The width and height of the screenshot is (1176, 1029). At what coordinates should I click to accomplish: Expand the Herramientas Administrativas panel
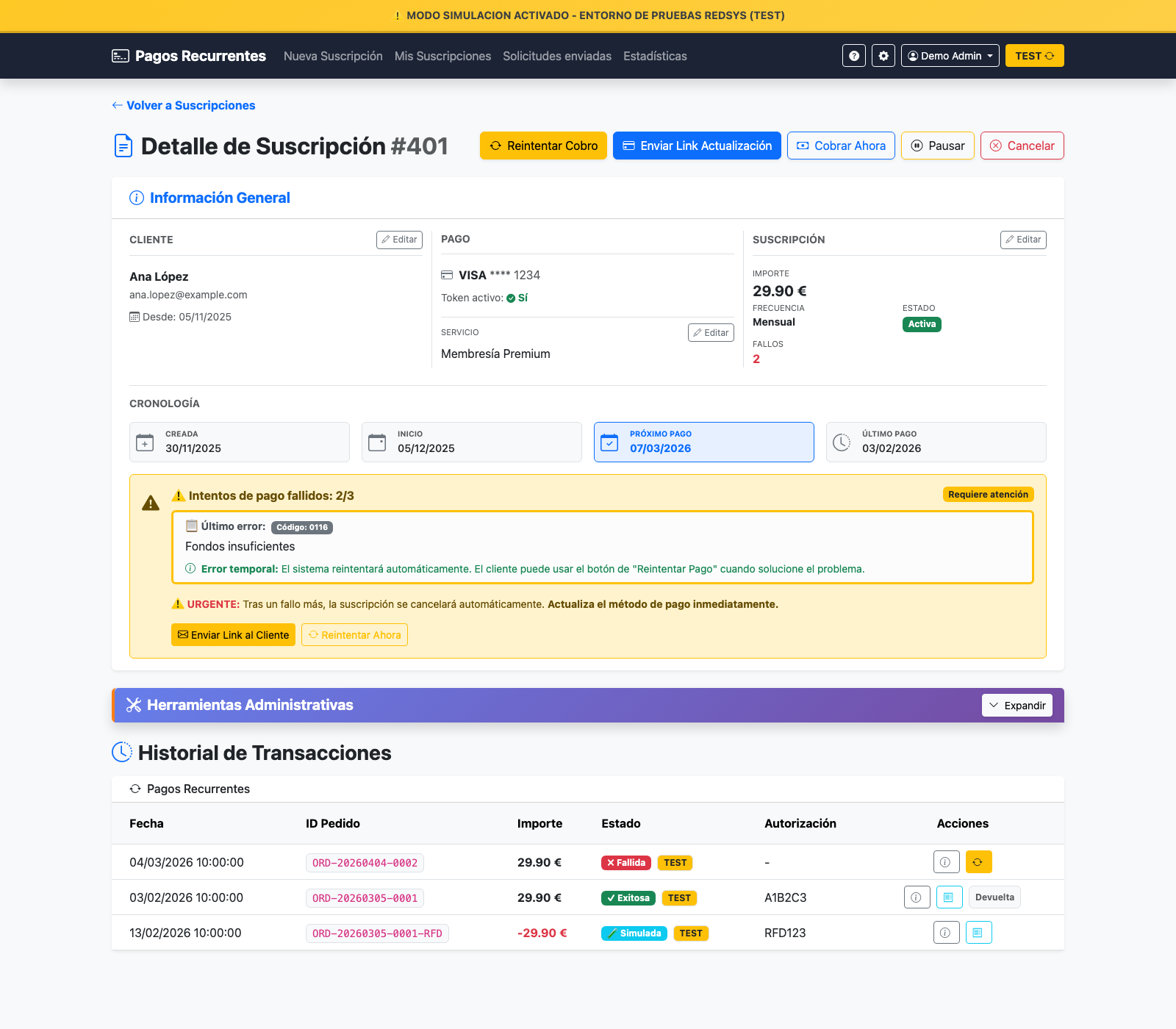pyautogui.click(x=1017, y=705)
